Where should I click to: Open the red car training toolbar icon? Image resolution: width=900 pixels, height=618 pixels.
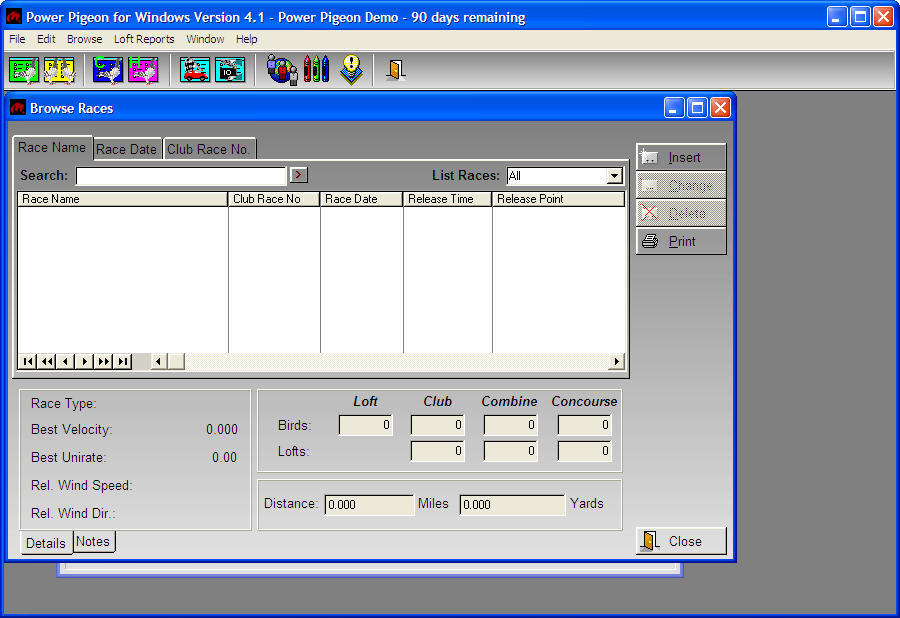coord(194,70)
